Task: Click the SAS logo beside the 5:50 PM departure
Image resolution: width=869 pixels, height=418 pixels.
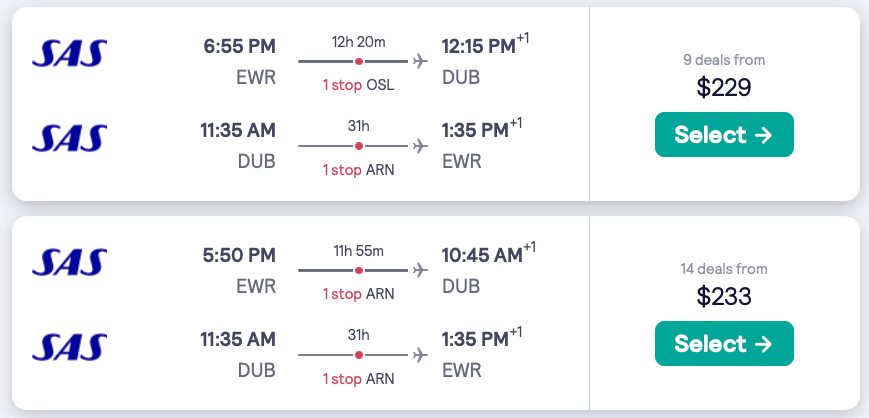Action: coord(69,262)
